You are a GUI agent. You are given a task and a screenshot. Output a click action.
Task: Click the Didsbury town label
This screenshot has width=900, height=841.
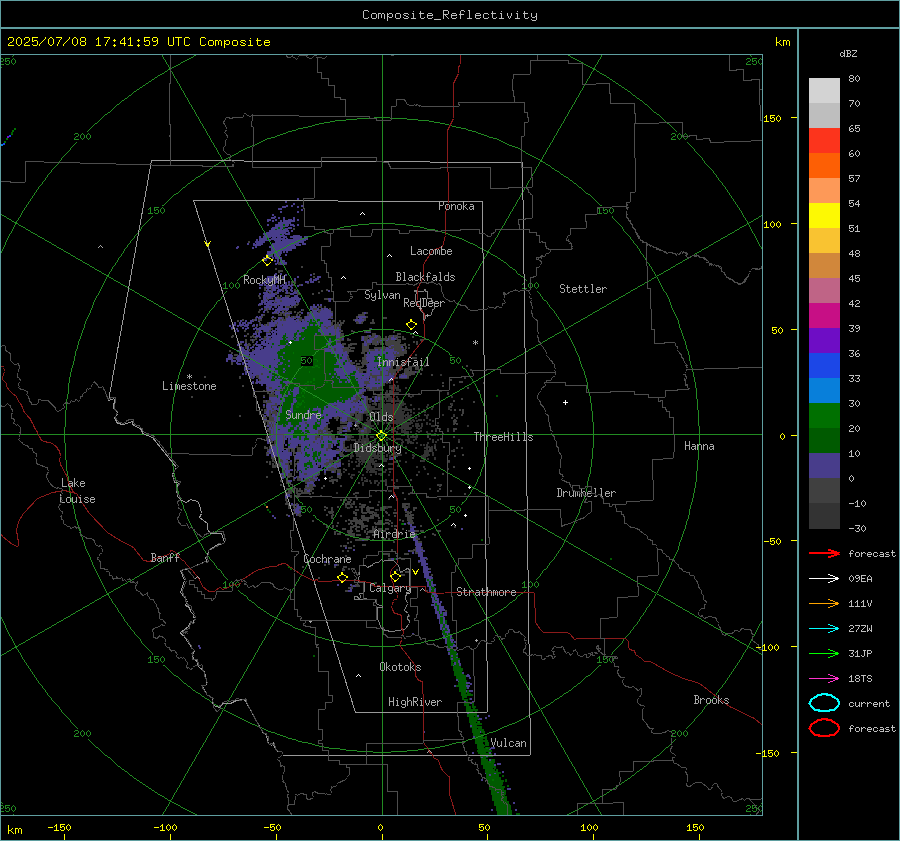tap(377, 448)
